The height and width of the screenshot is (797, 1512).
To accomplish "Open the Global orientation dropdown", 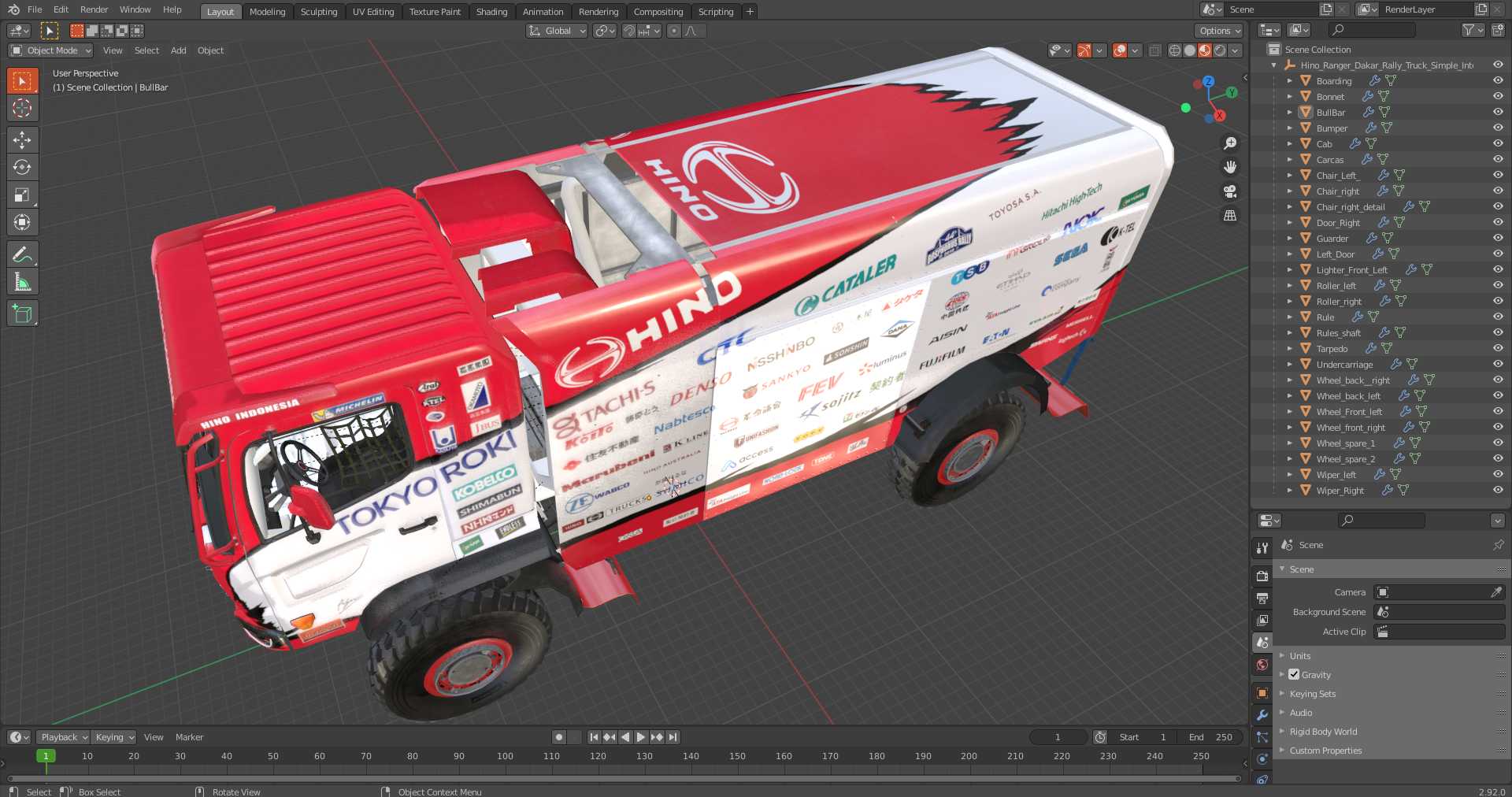I will [557, 31].
